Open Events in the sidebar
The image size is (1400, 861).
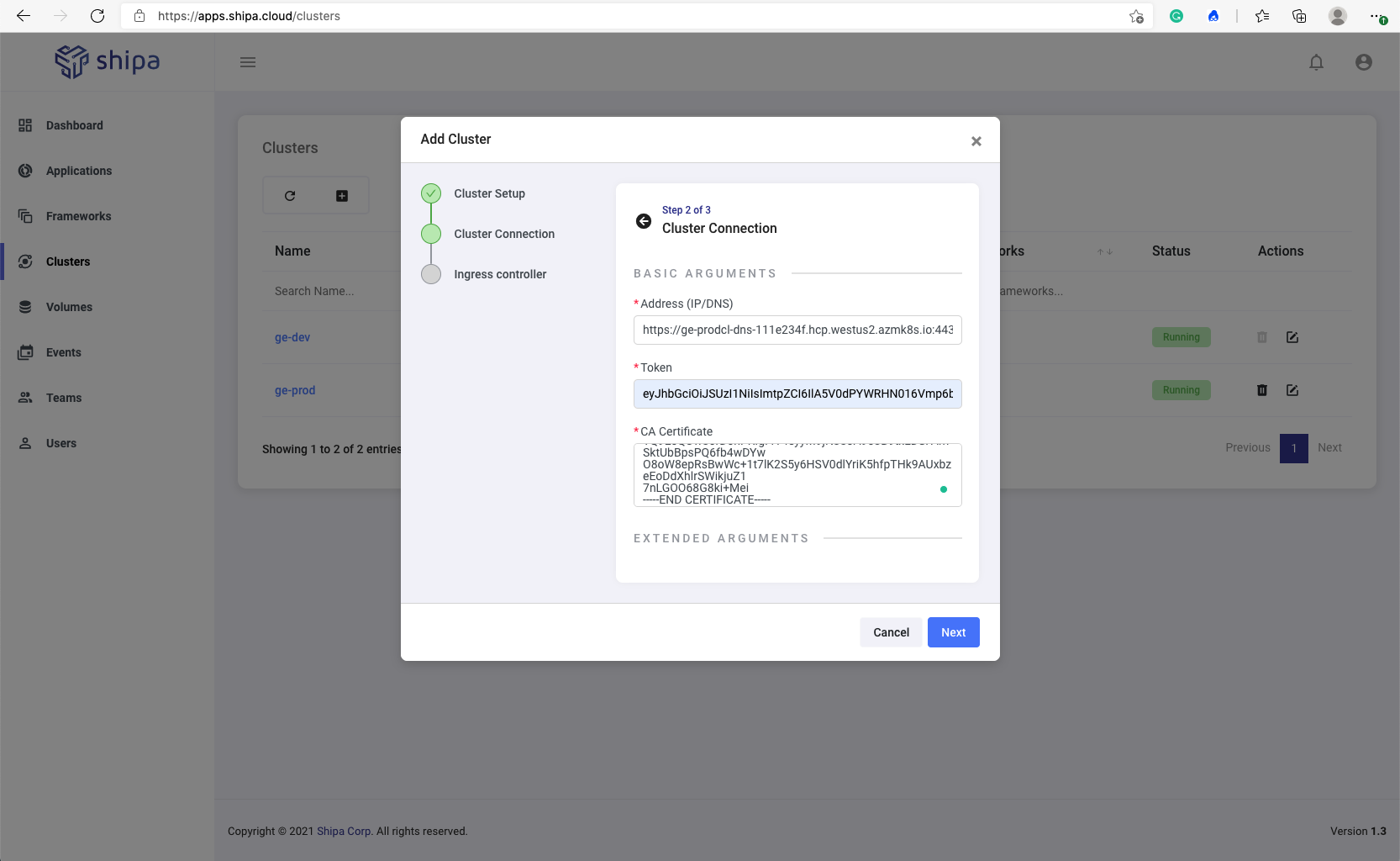(x=64, y=352)
